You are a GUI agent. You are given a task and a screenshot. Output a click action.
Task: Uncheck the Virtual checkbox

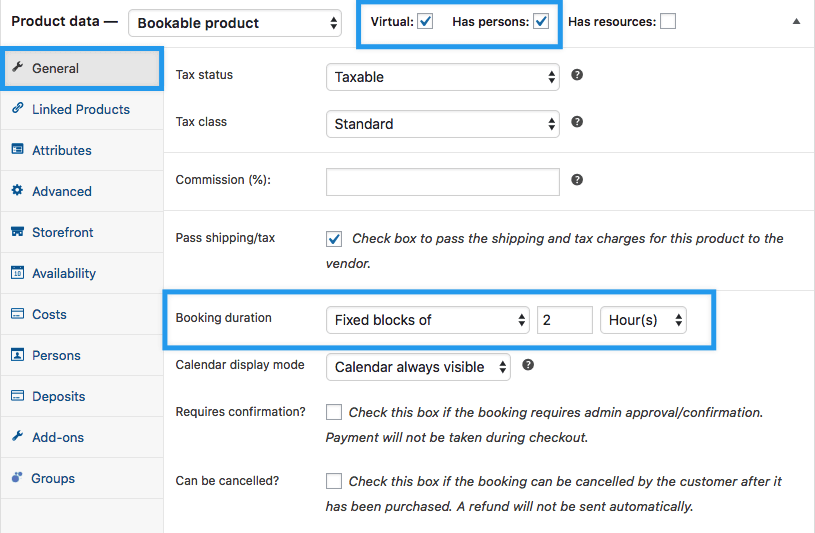tap(425, 22)
